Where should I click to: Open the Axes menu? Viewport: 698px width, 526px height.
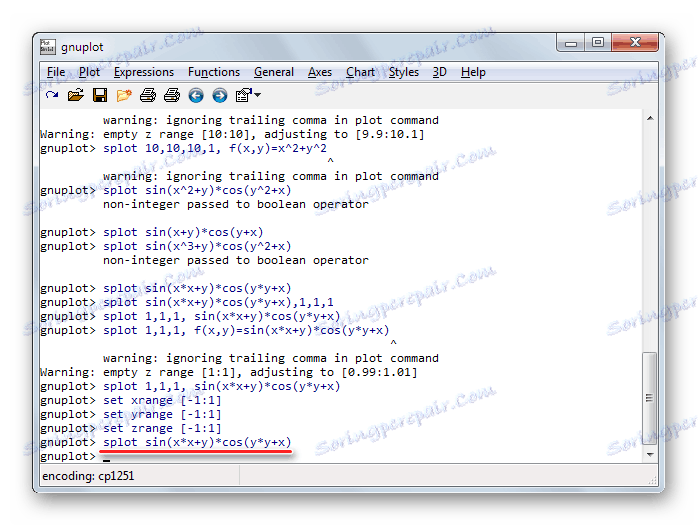coord(320,72)
